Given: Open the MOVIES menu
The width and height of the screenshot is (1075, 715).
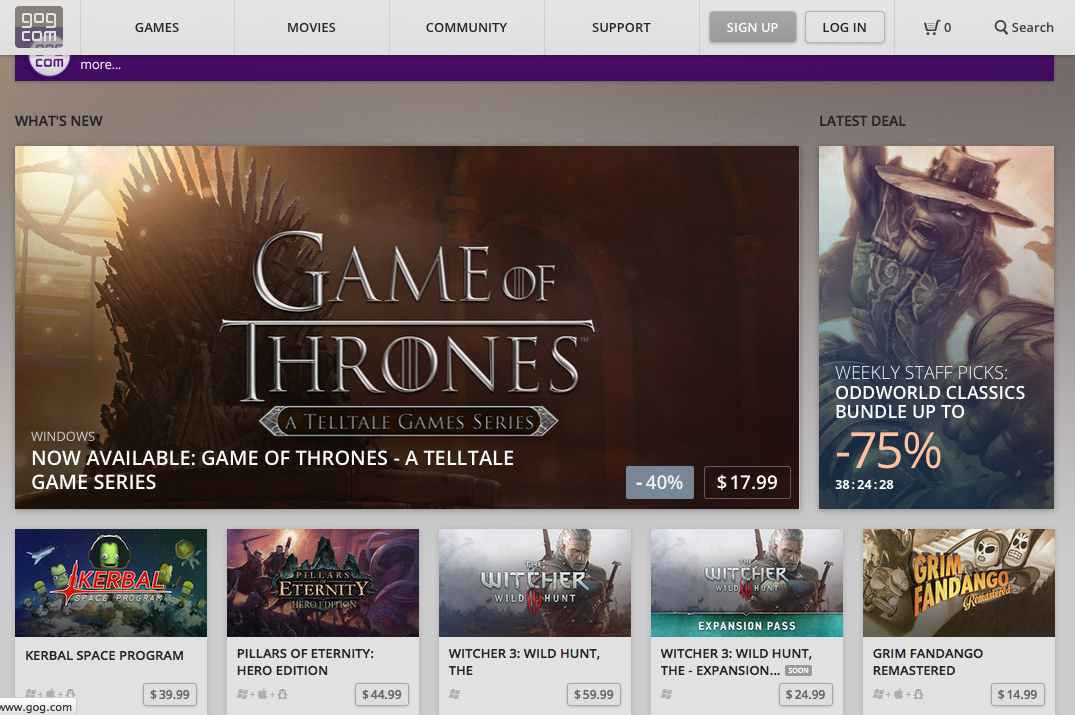Looking at the screenshot, I should [311, 27].
